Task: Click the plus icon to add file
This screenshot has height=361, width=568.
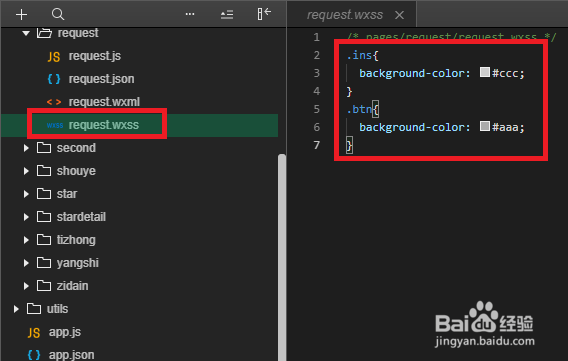Action: [21, 14]
